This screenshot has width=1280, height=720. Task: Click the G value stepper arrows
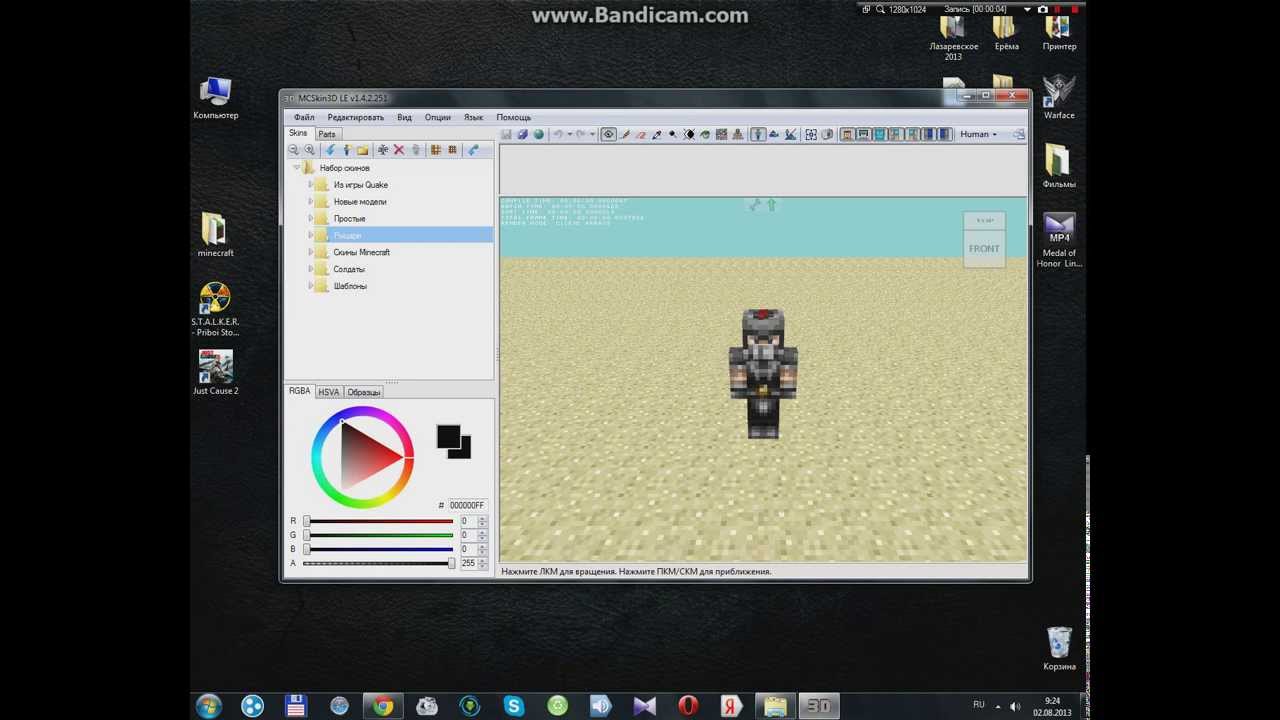(x=482, y=535)
